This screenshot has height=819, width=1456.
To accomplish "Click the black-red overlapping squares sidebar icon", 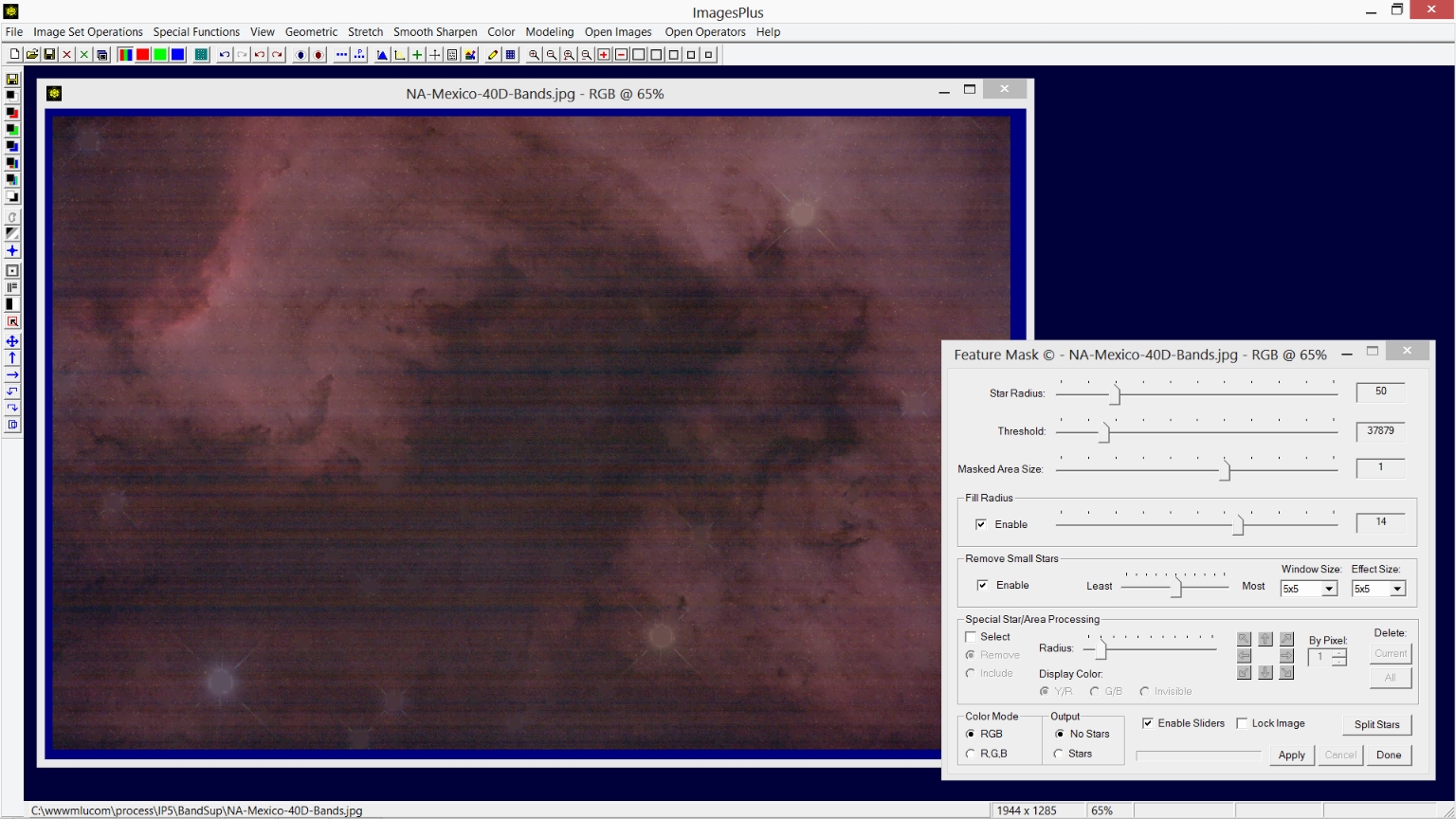I will [12, 113].
